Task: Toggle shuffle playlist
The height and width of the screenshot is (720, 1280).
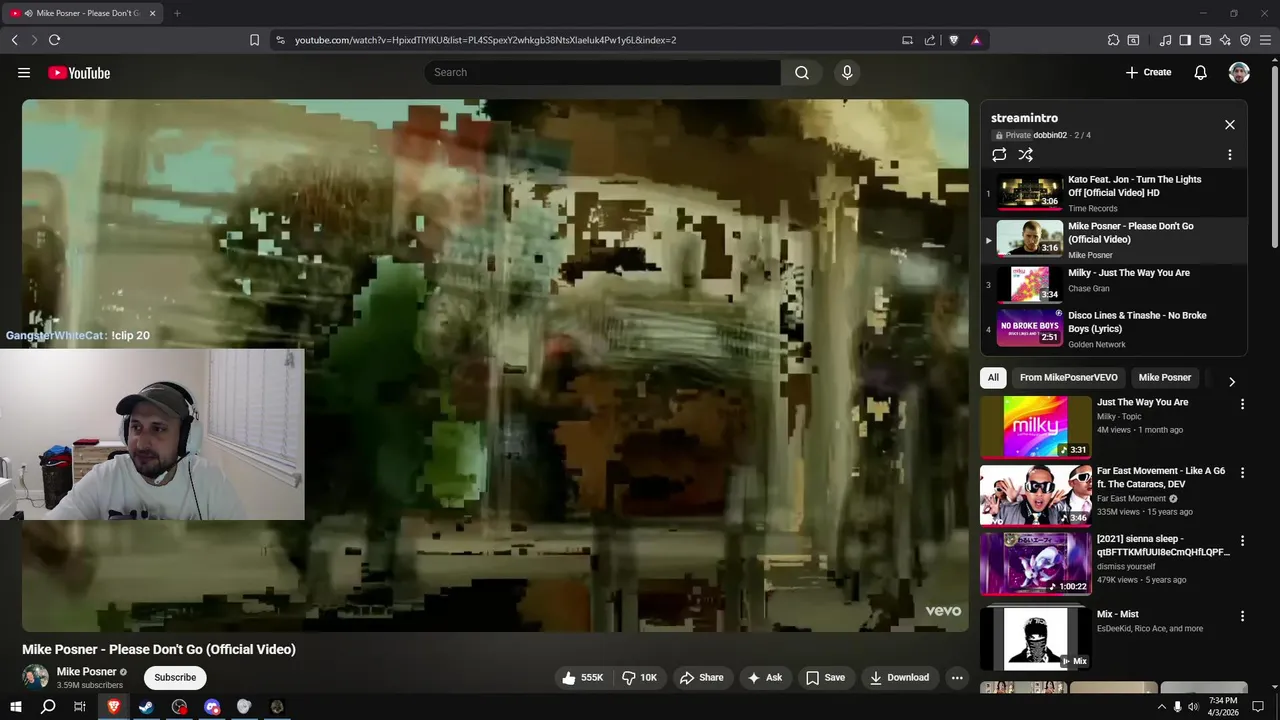Action: point(1025,155)
